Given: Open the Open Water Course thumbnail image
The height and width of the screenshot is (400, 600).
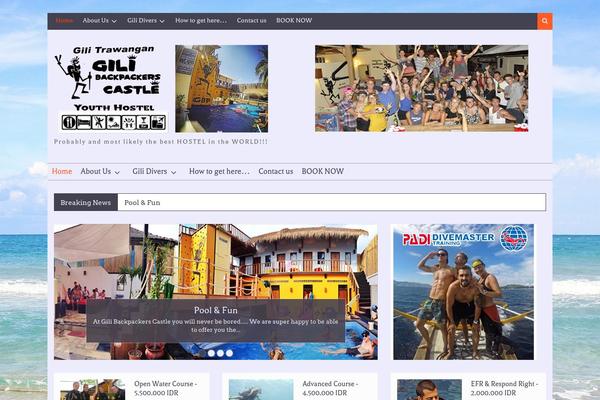Looking at the screenshot, I should [x=93, y=390].
